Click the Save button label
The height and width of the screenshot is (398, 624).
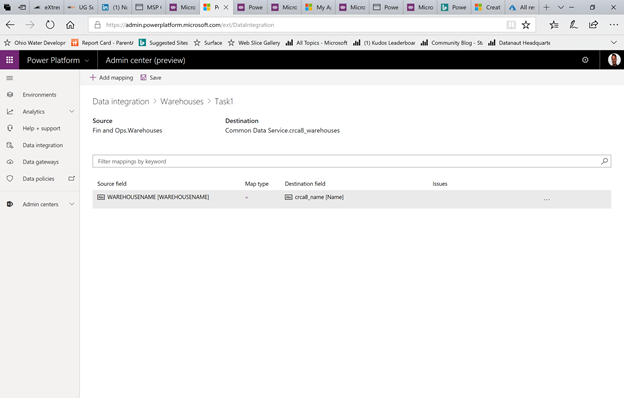(156, 78)
